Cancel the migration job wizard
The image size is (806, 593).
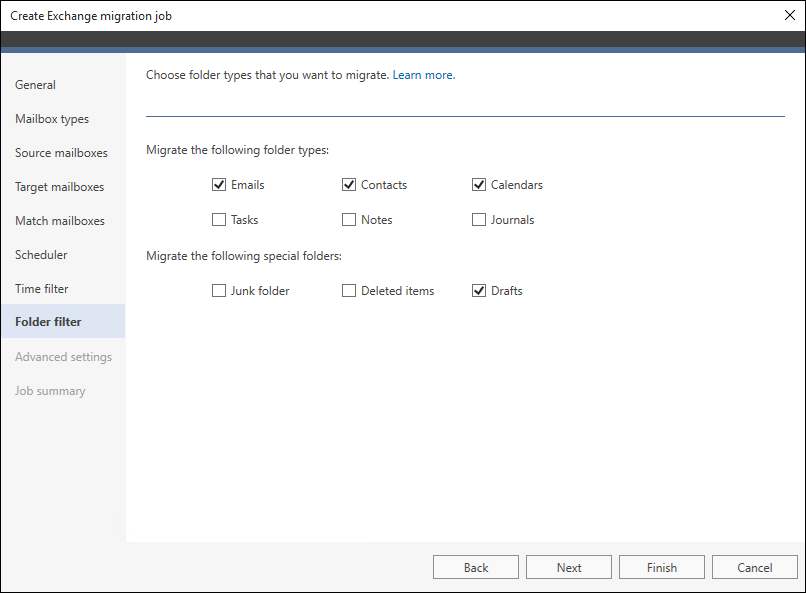[755, 567]
